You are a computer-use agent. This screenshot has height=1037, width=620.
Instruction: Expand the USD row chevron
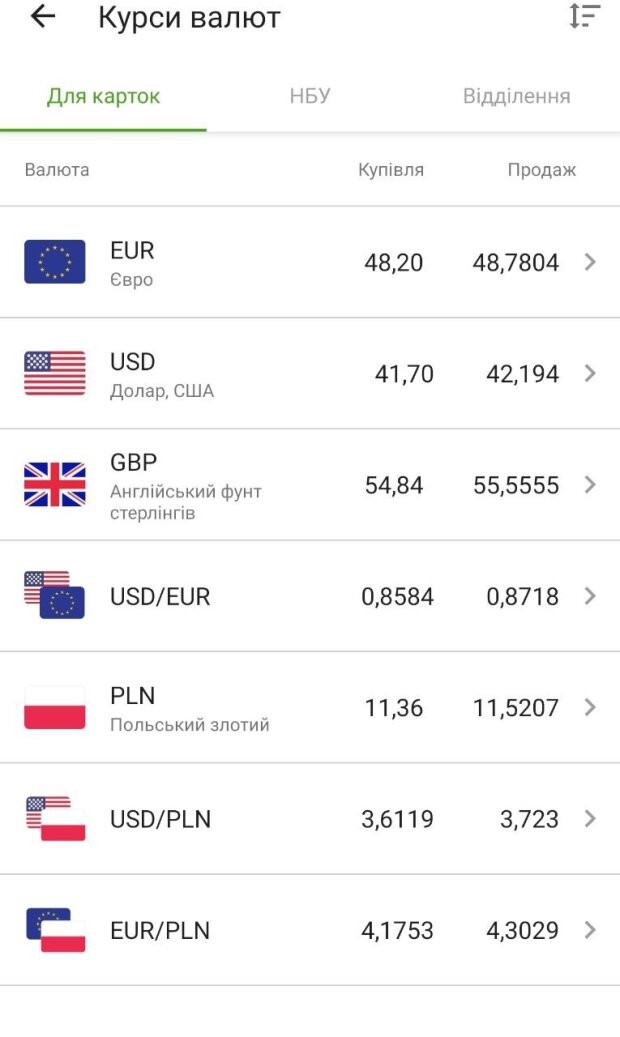point(590,374)
